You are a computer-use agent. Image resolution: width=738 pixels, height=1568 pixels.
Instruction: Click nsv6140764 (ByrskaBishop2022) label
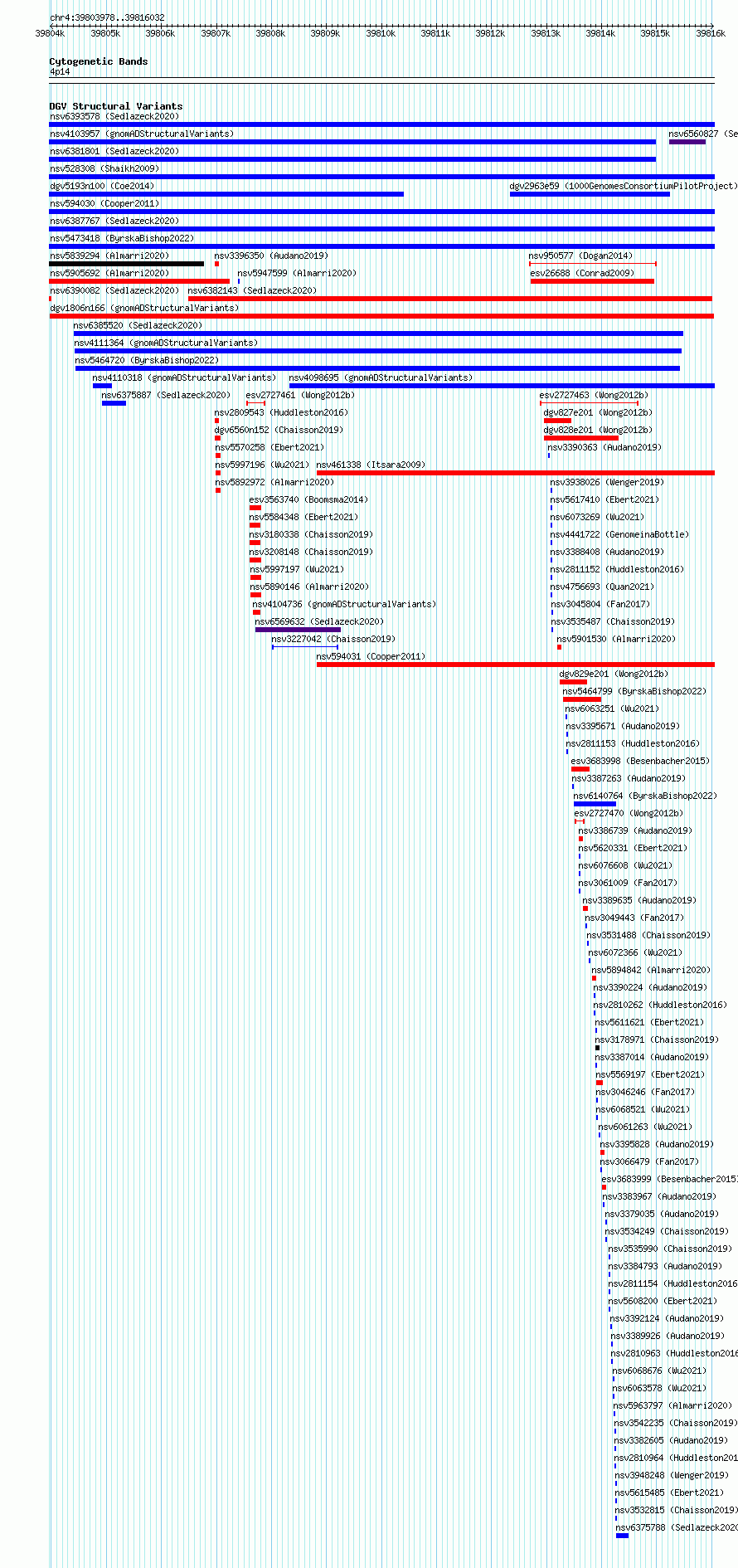[x=645, y=796]
